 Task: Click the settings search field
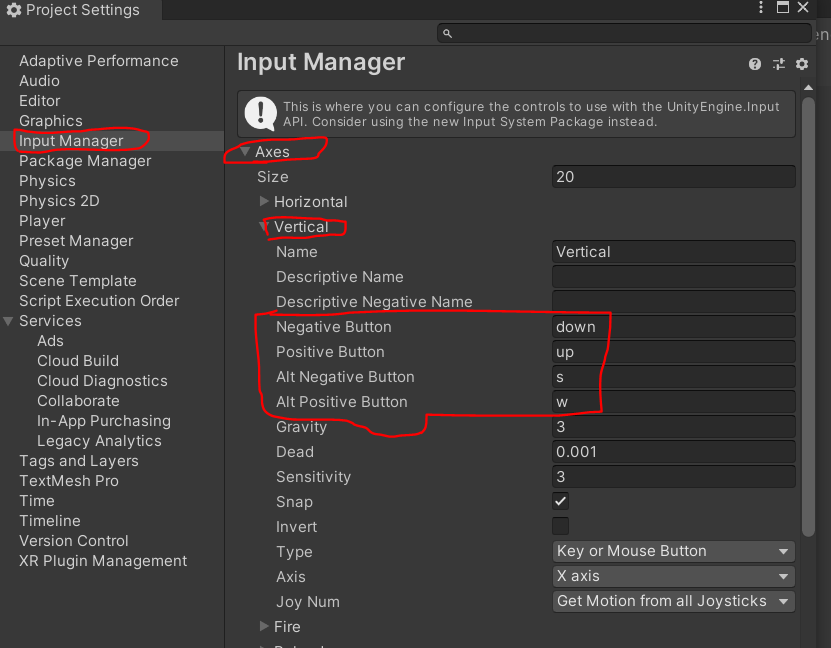coord(624,33)
